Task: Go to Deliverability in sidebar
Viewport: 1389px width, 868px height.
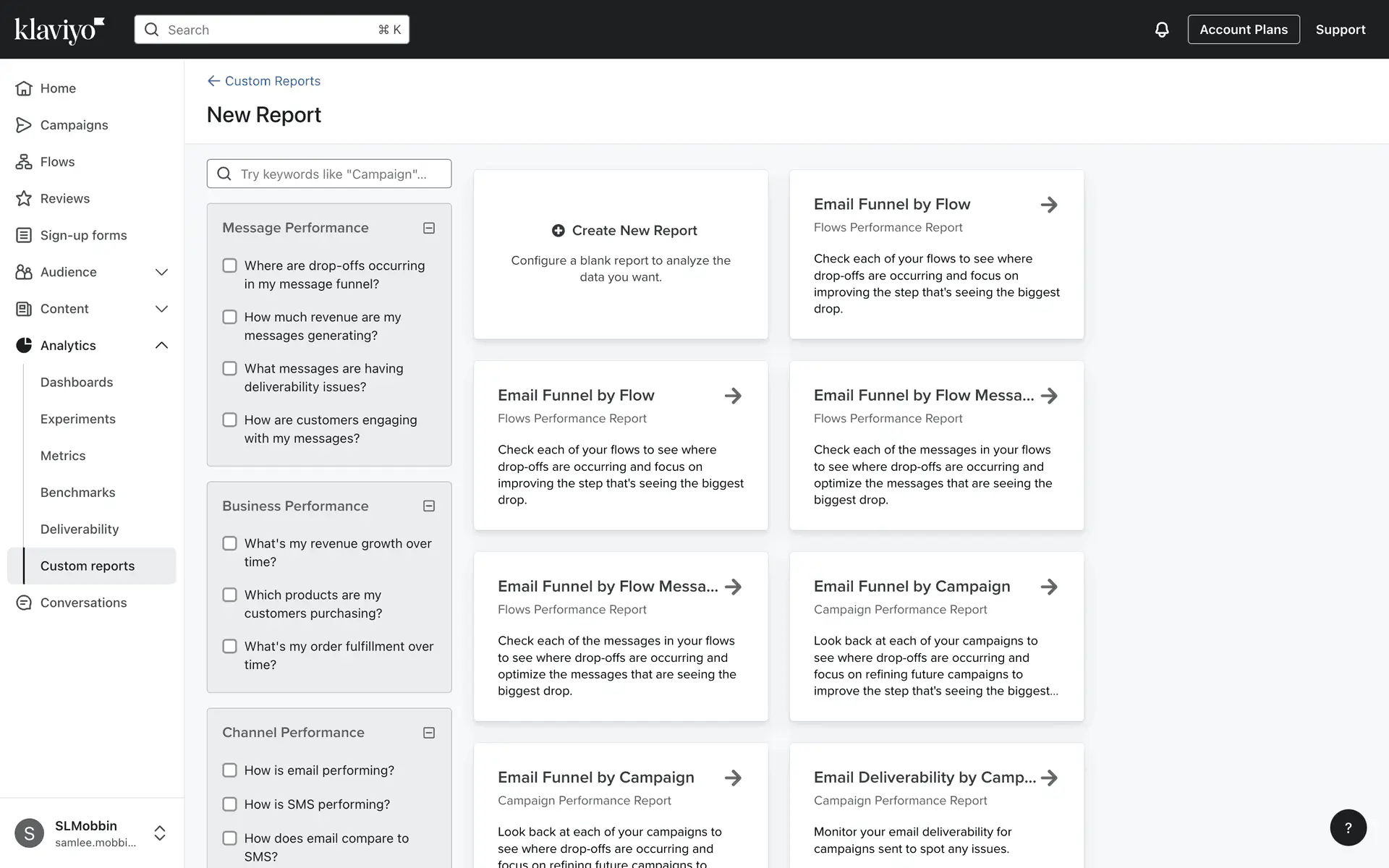Action: pyautogui.click(x=80, y=529)
